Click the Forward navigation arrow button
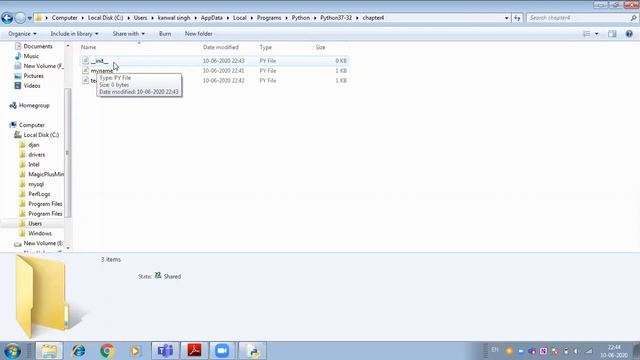This screenshot has height=360, width=640. point(20,18)
